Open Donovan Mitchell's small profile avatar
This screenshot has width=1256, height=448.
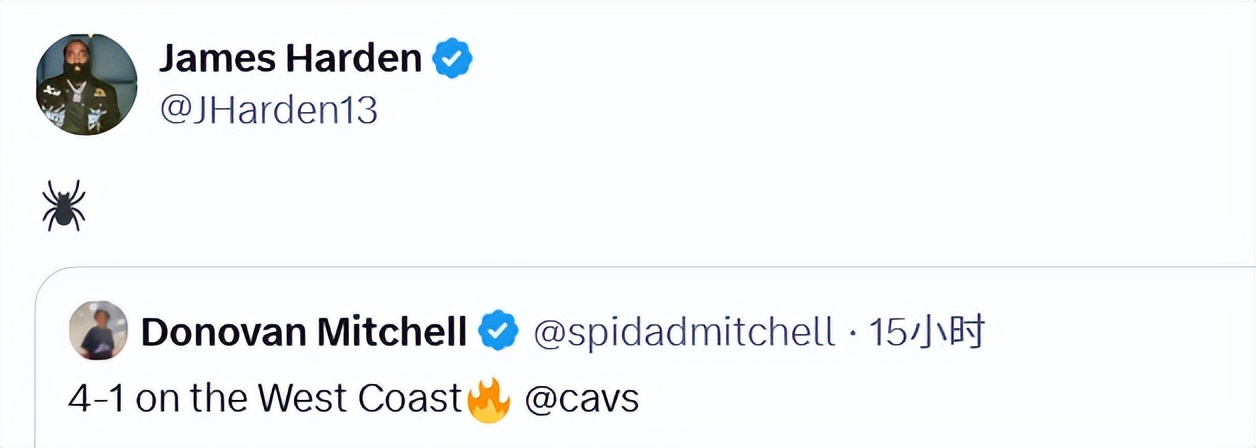pos(98,330)
